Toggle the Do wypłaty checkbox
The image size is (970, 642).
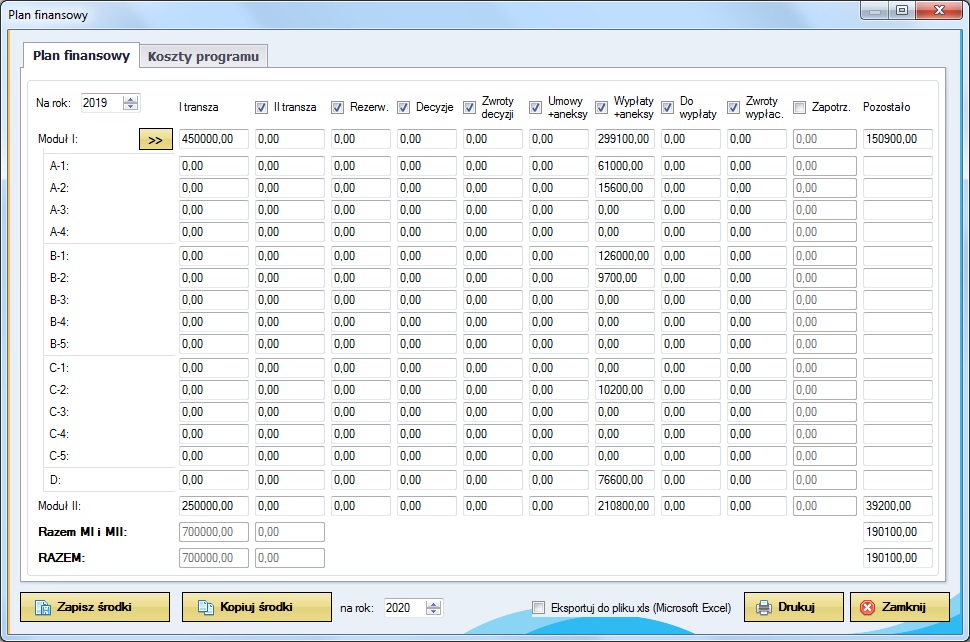(667, 108)
